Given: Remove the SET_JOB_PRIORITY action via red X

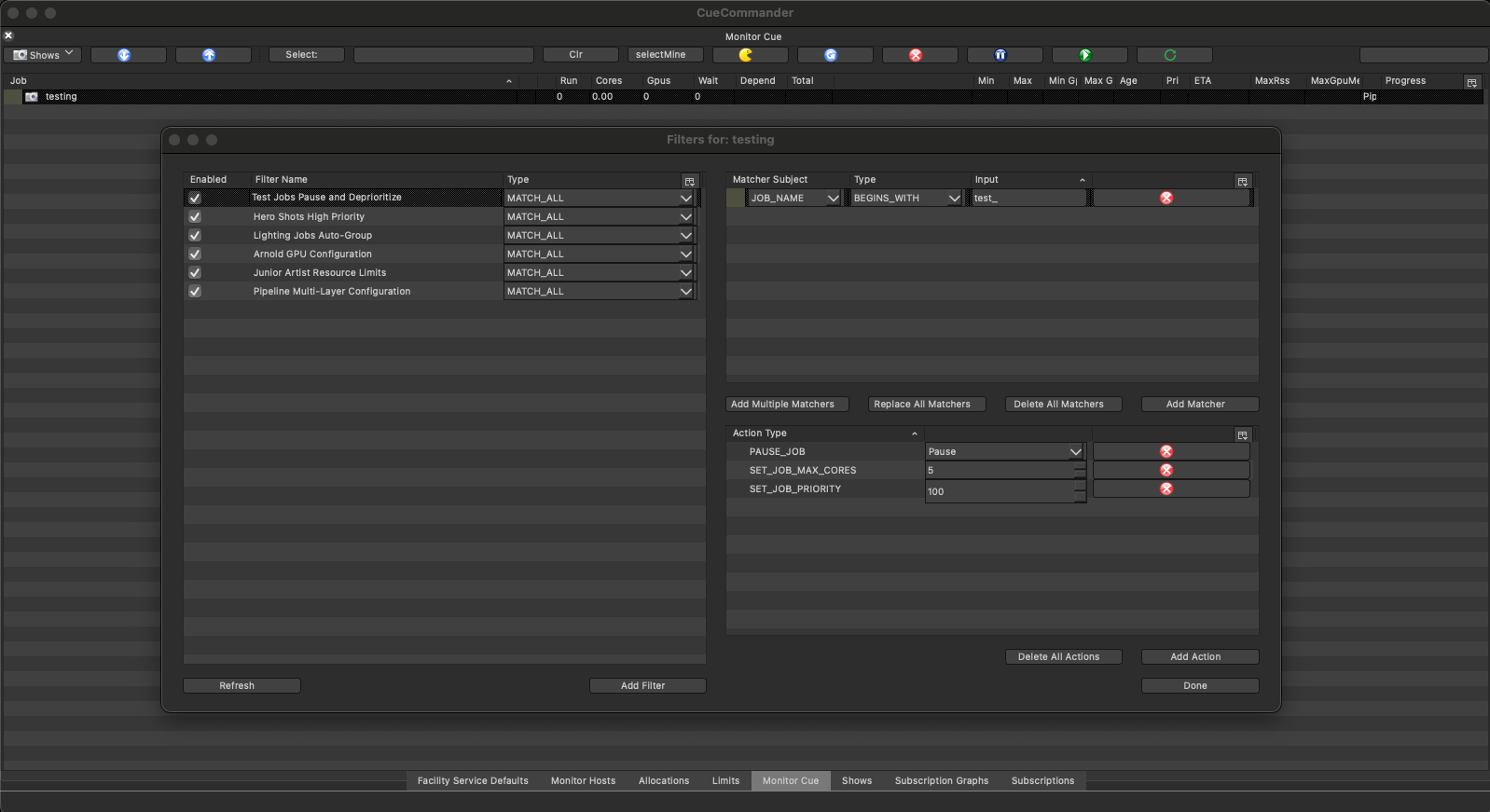Looking at the screenshot, I should click(x=1166, y=489).
